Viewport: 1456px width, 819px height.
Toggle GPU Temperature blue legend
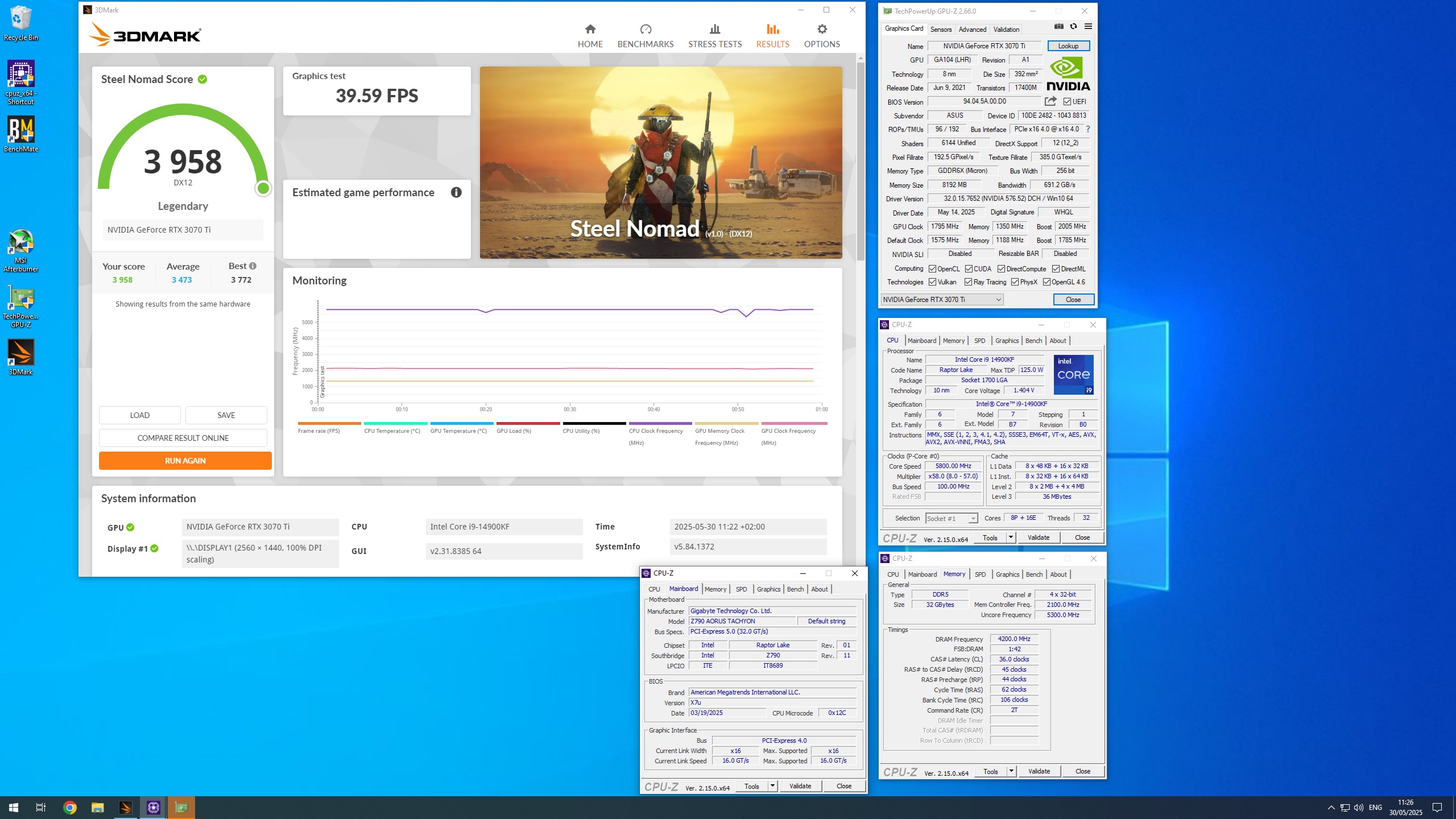coord(461,428)
